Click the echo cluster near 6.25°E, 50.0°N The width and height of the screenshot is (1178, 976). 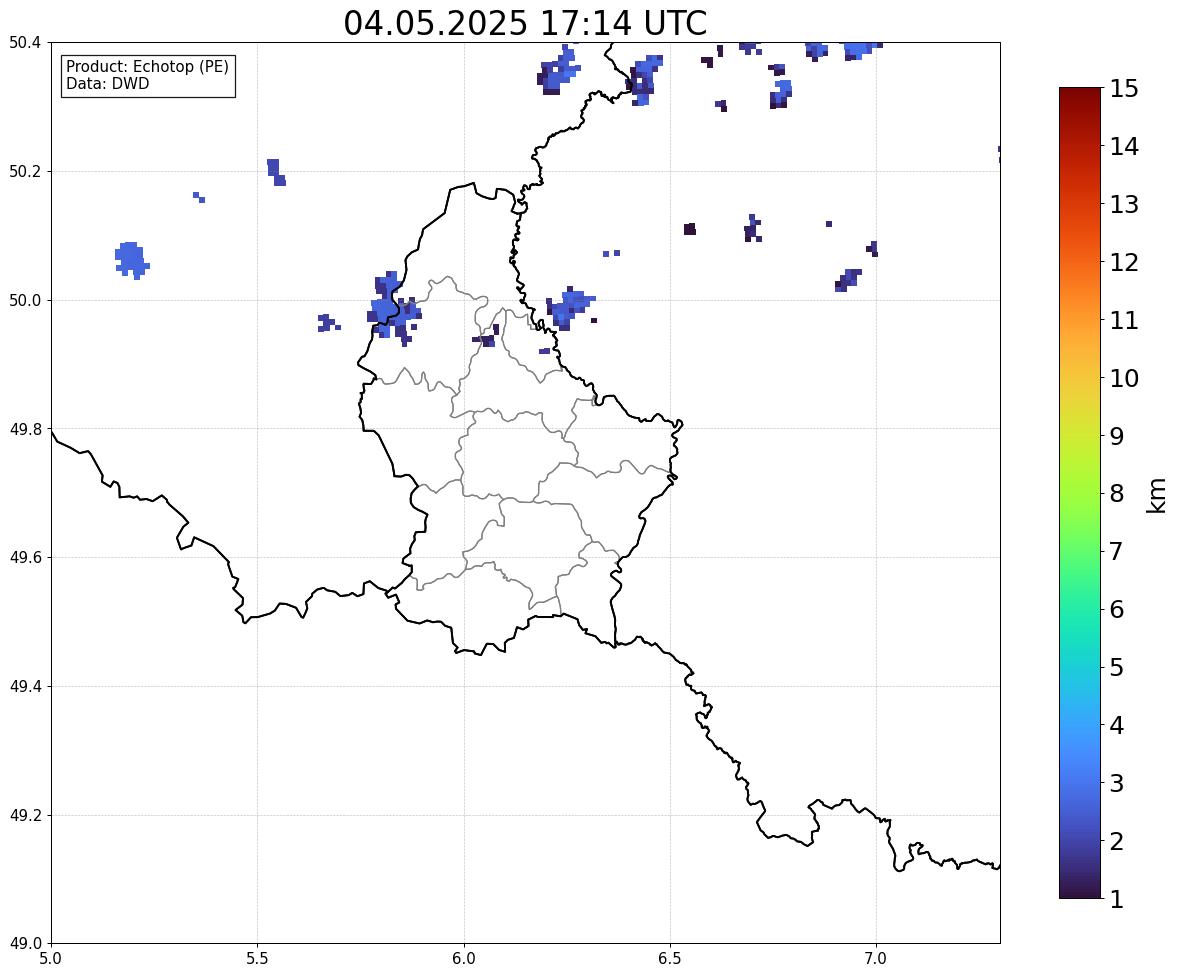[x=570, y=307]
